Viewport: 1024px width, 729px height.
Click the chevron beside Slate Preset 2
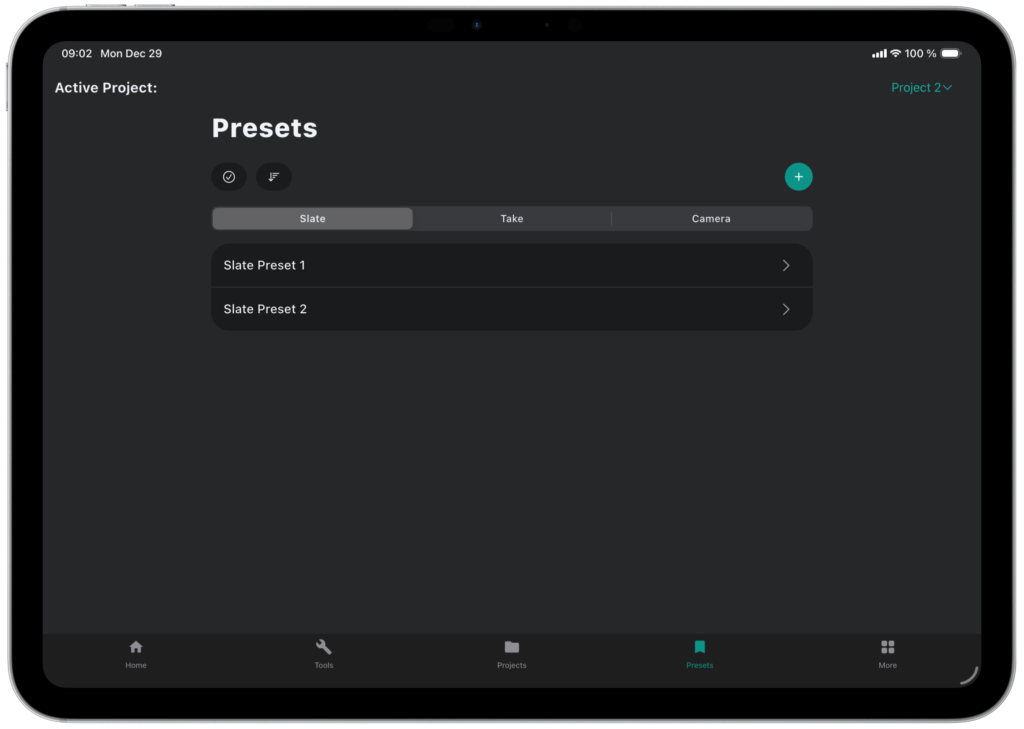(x=786, y=310)
